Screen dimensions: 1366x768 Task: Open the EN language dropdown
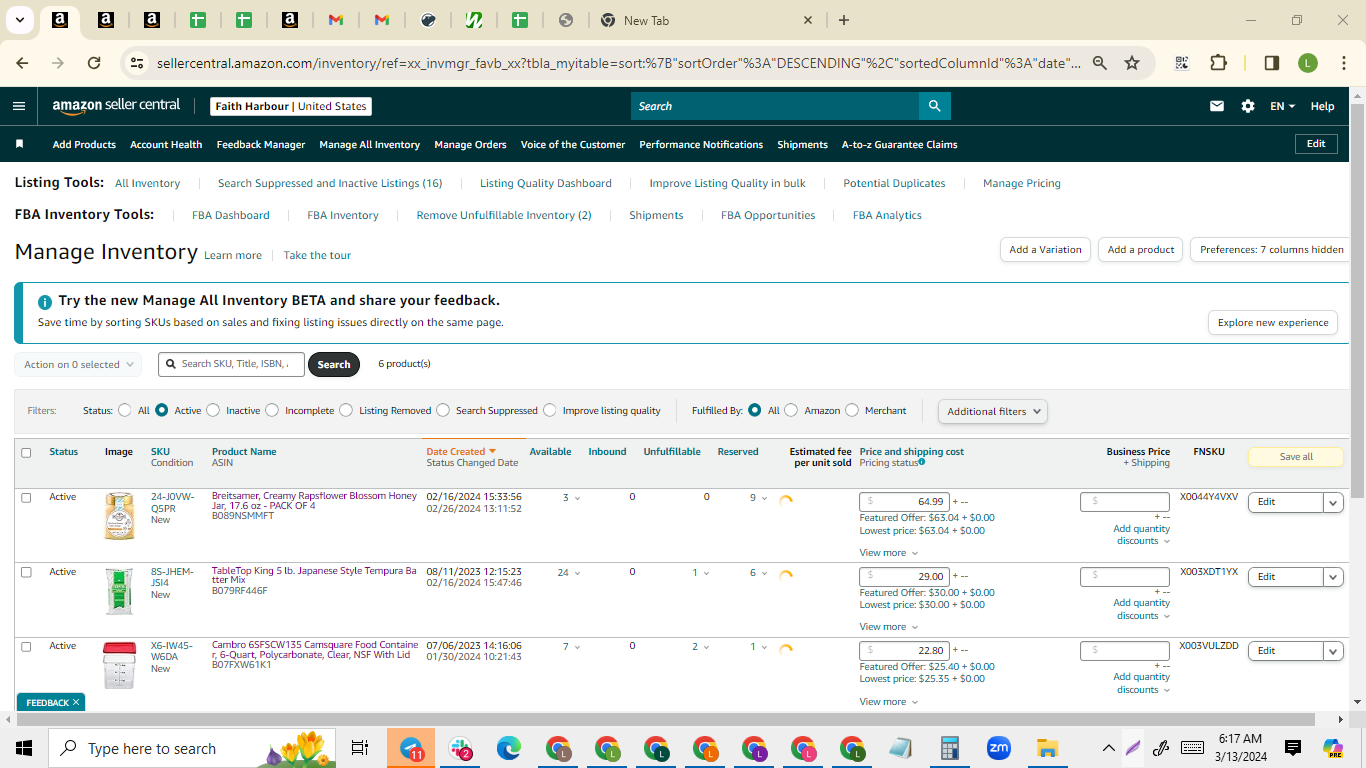pos(1282,106)
